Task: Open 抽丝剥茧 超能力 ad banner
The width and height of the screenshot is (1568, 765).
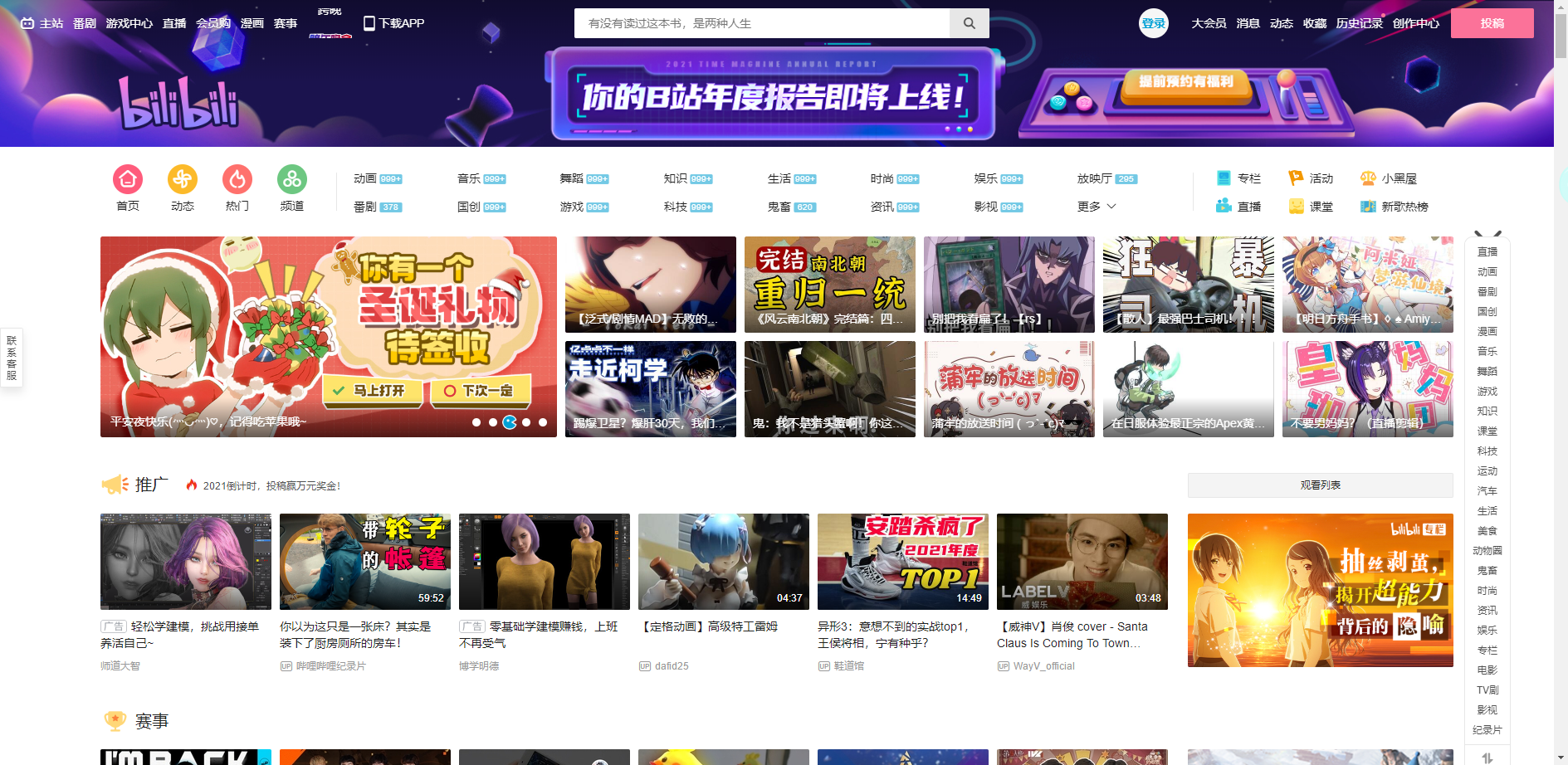Action: 1321,590
